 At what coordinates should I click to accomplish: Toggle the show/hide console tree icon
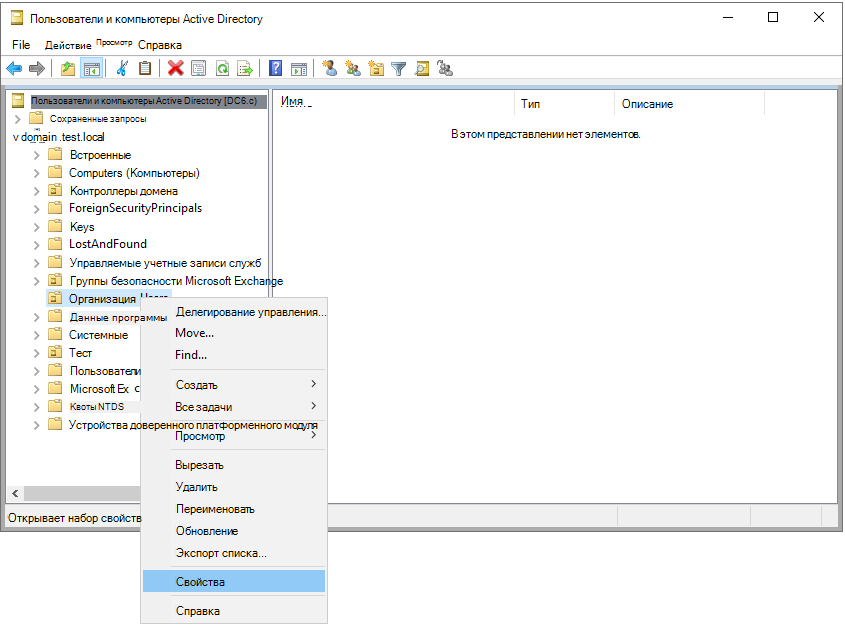coord(92,68)
